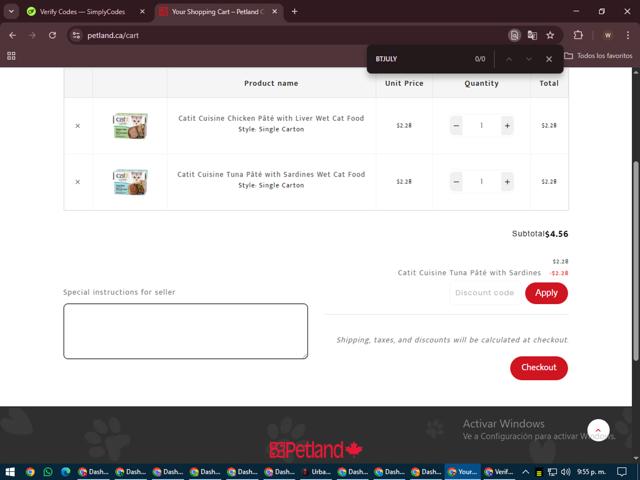Open the Verif... Chrome taskbar window
640x480 pixels.
coord(499,472)
